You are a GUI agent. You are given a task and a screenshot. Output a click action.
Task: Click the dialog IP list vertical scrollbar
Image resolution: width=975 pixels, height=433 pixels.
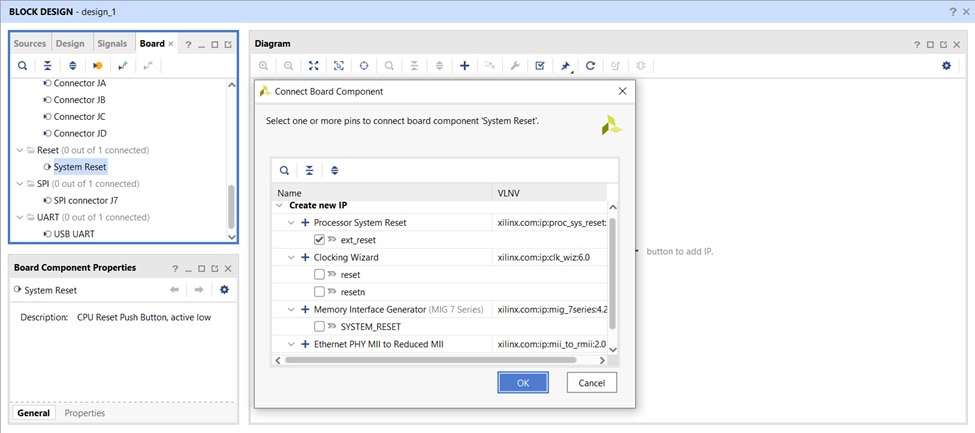pyautogui.click(x=612, y=274)
